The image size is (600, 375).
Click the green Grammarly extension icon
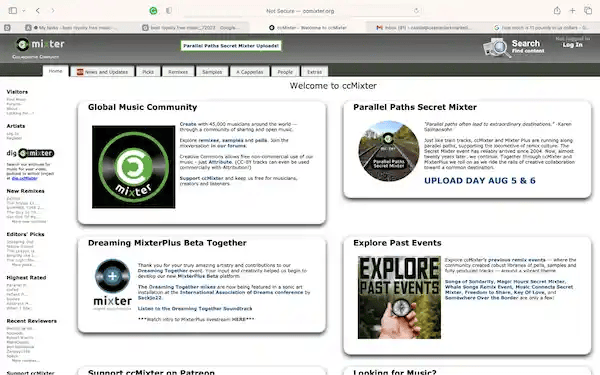point(153,11)
